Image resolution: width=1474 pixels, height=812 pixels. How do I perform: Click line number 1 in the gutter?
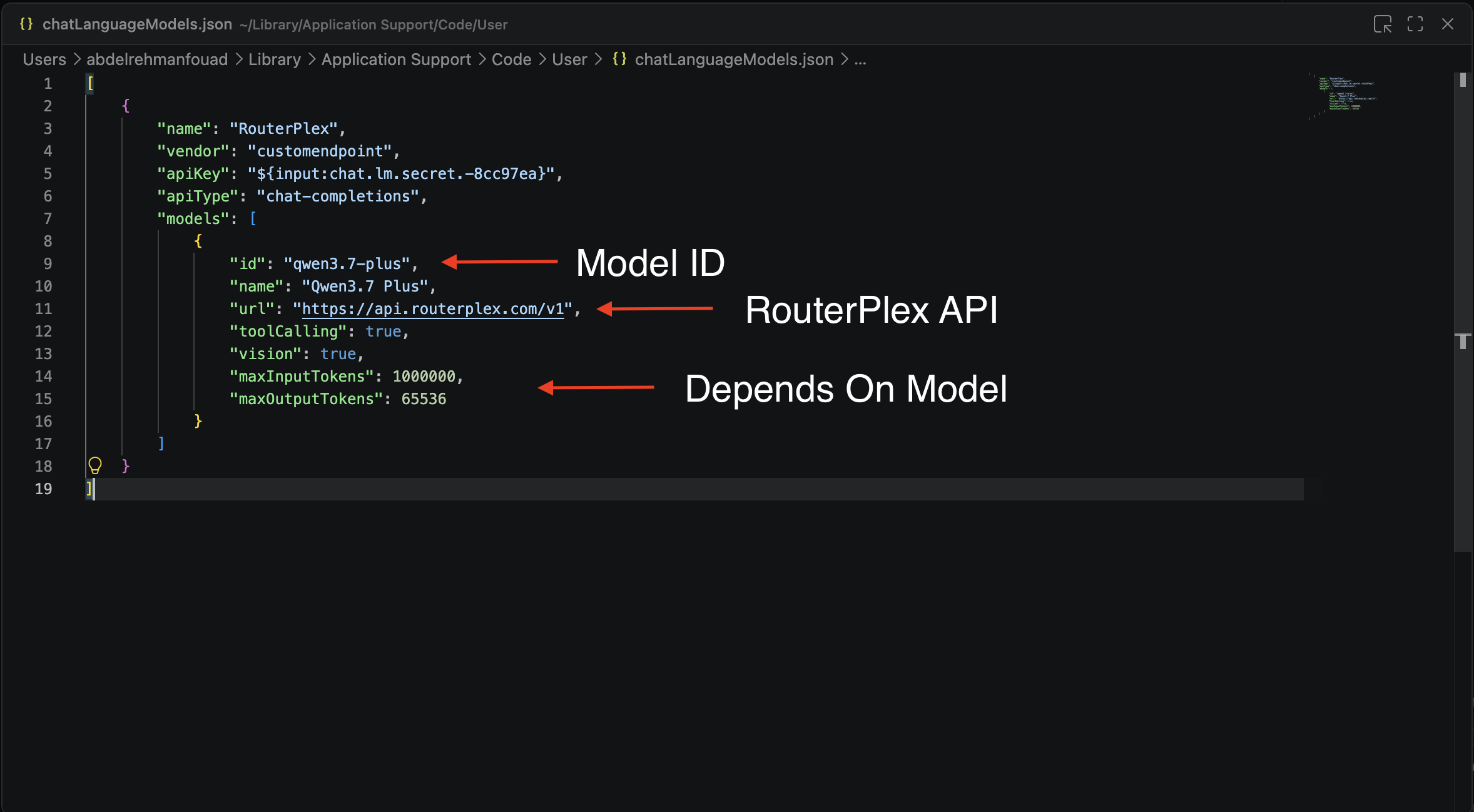tap(48, 83)
